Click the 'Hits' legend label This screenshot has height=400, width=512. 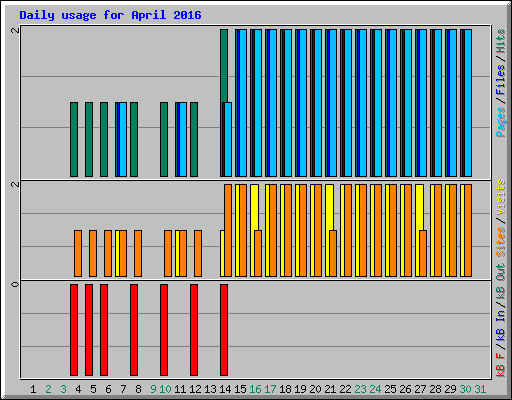(500, 41)
